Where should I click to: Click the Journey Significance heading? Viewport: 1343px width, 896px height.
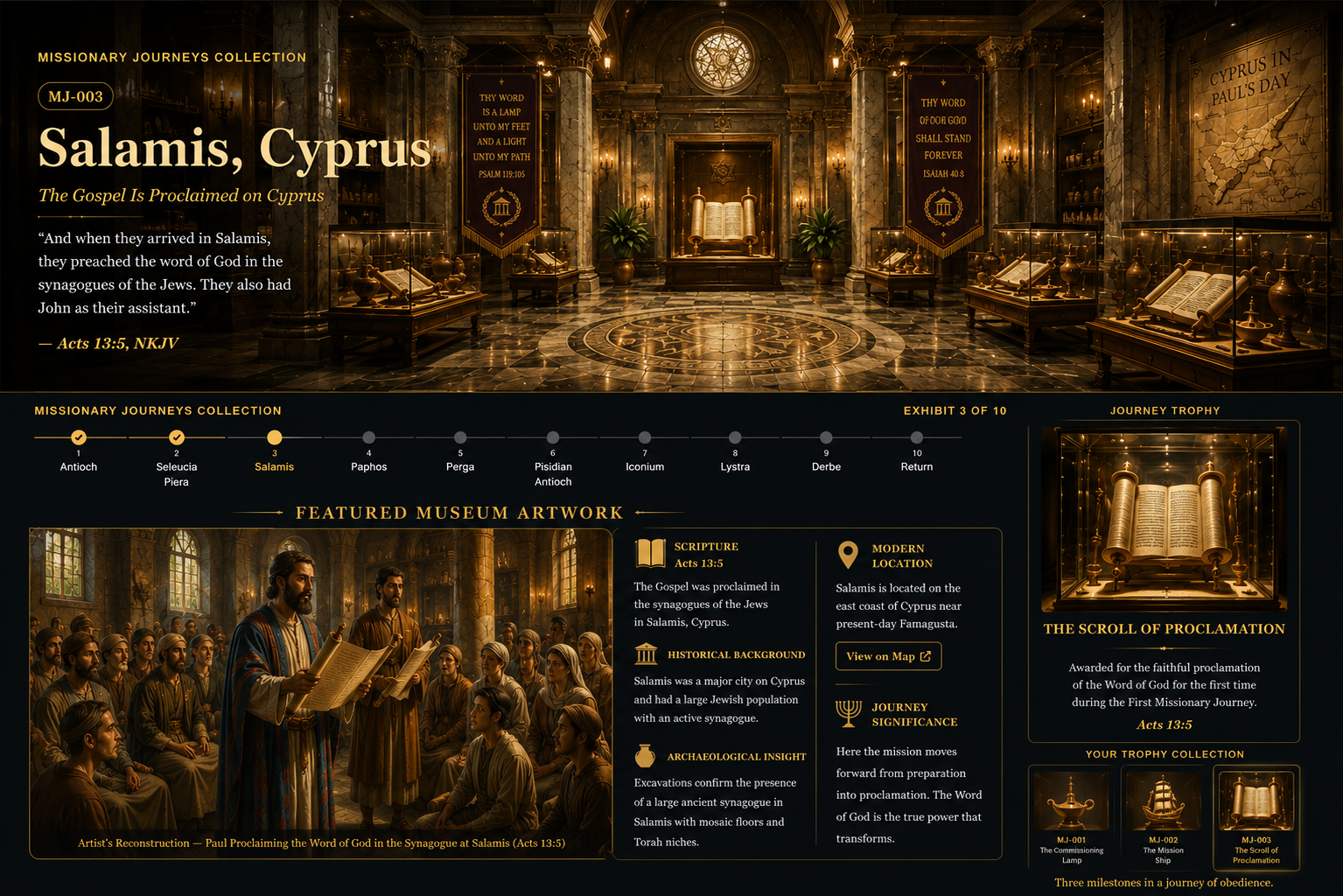tap(914, 714)
